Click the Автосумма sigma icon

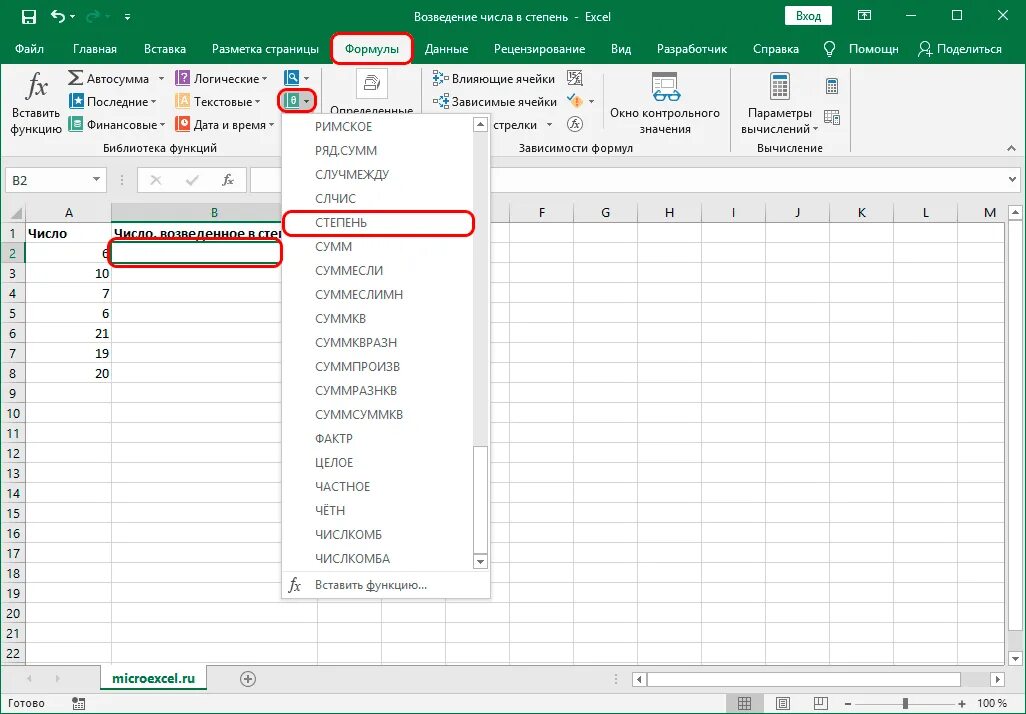tap(75, 79)
